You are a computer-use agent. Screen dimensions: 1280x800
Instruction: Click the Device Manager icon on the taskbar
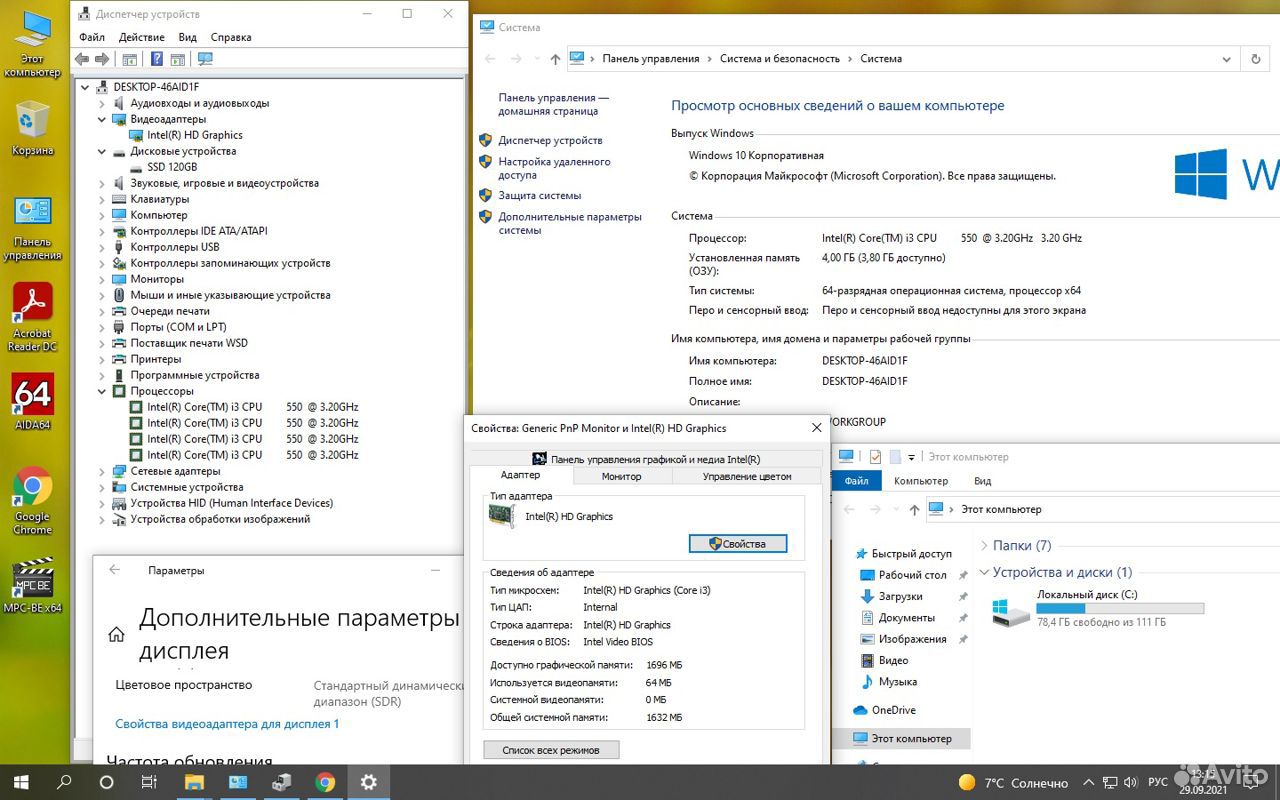click(x=281, y=782)
